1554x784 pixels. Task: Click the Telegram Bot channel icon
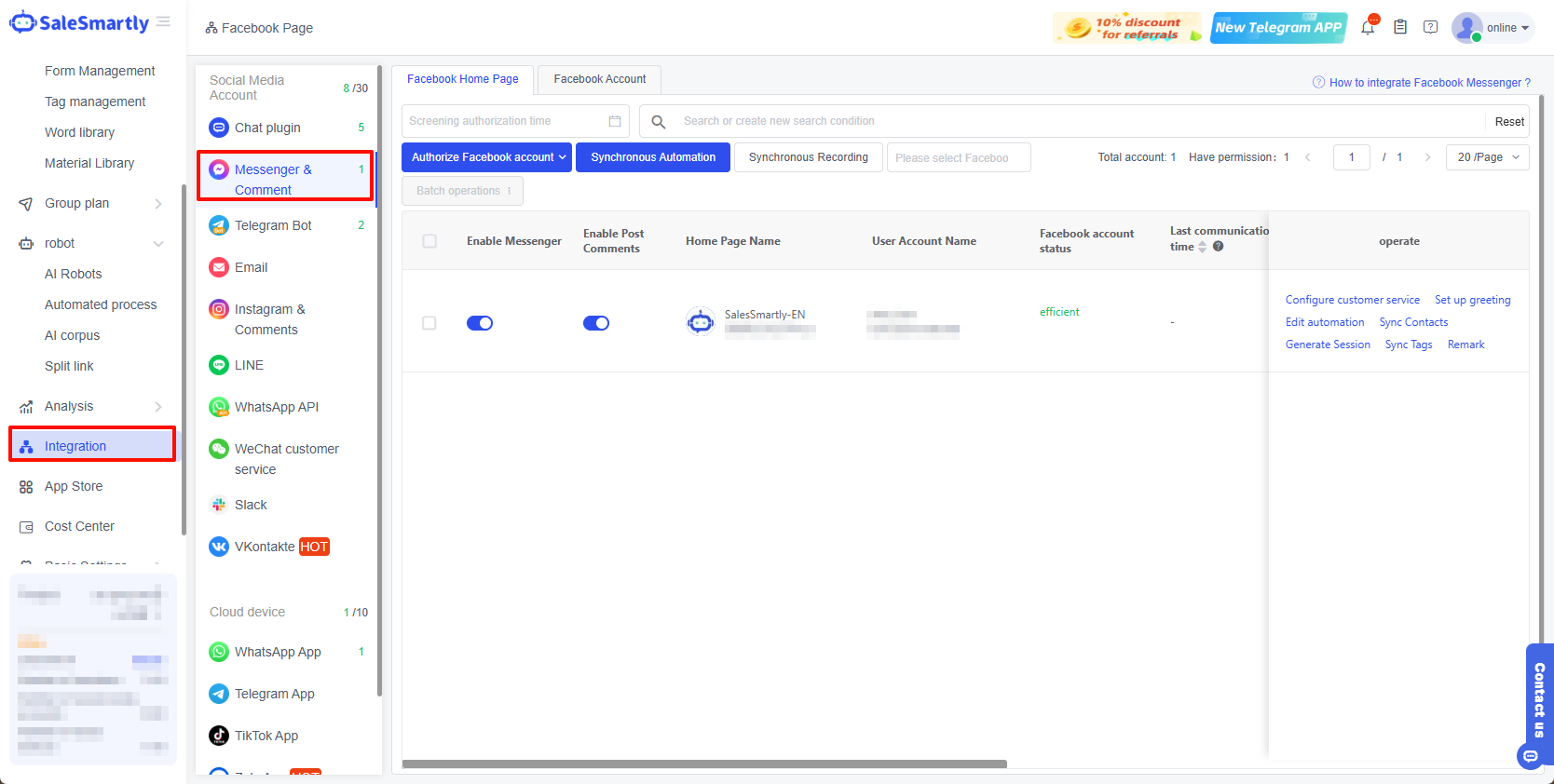point(219,225)
